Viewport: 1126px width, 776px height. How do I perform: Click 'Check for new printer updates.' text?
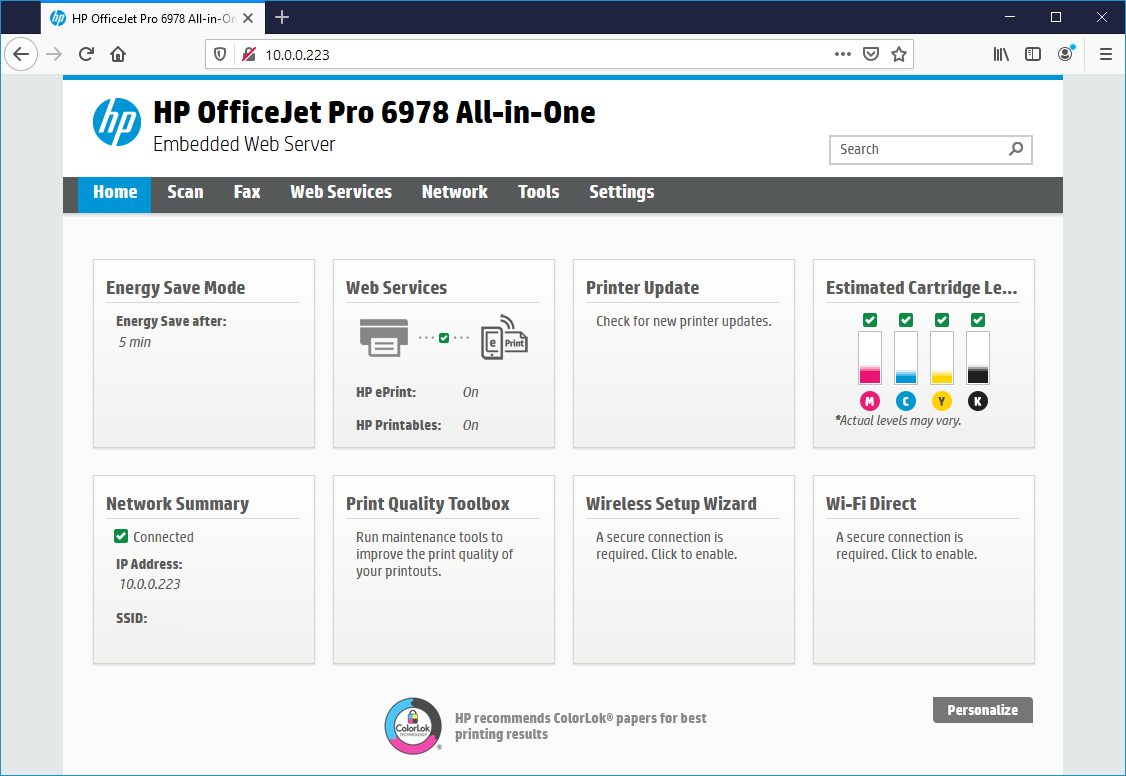coord(684,322)
